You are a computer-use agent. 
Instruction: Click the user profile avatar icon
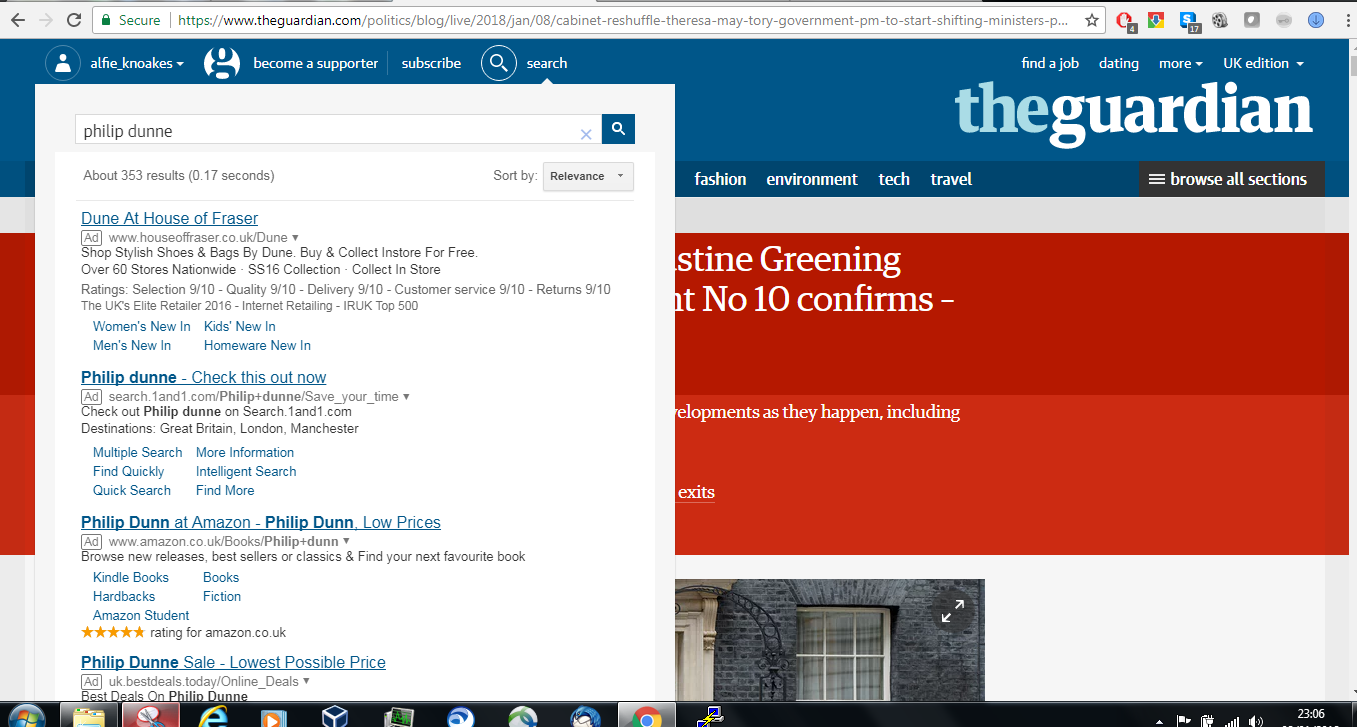[63, 63]
